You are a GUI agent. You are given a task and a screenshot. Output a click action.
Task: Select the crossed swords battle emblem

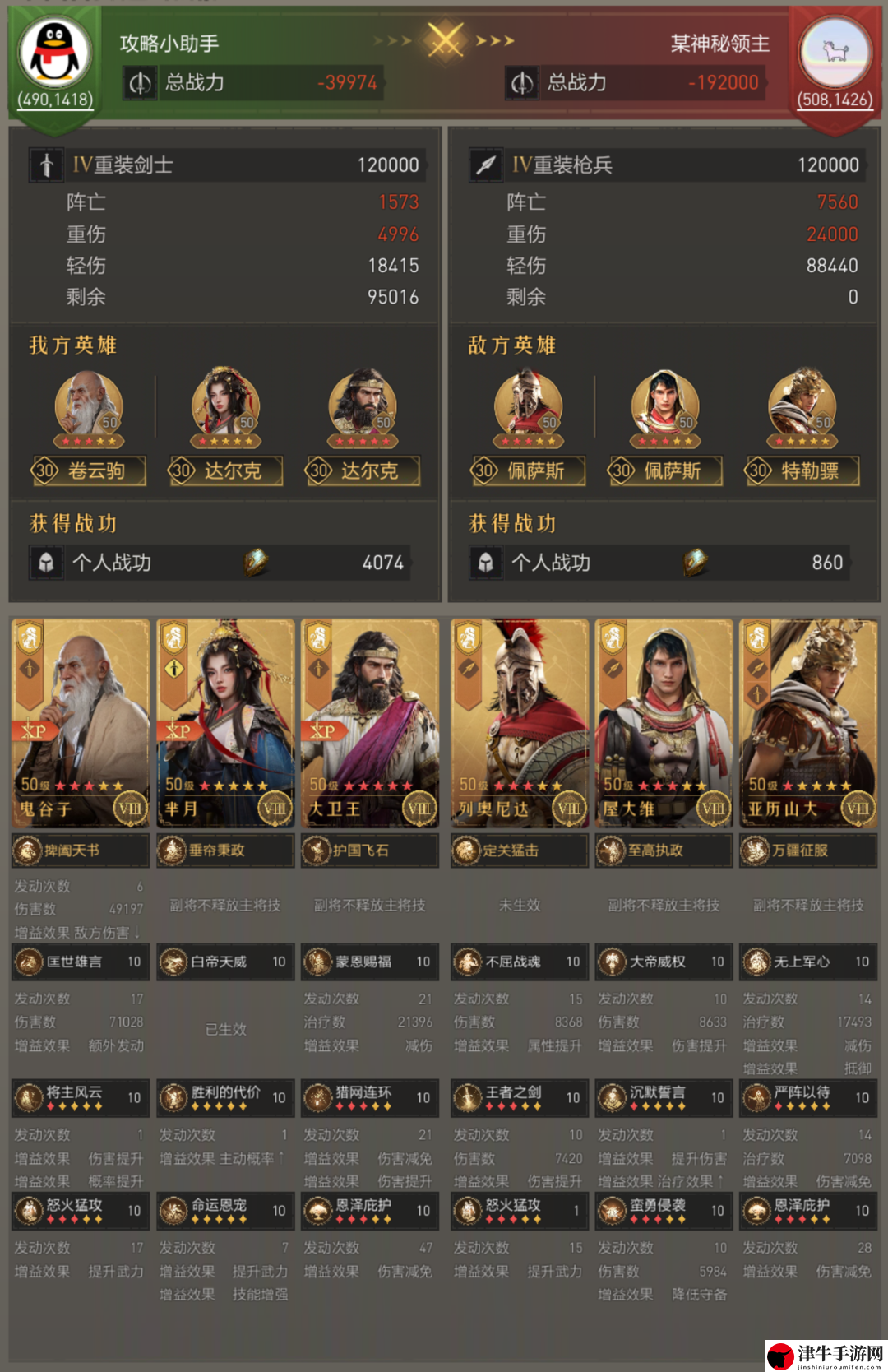pyautogui.click(x=445, y=39)
